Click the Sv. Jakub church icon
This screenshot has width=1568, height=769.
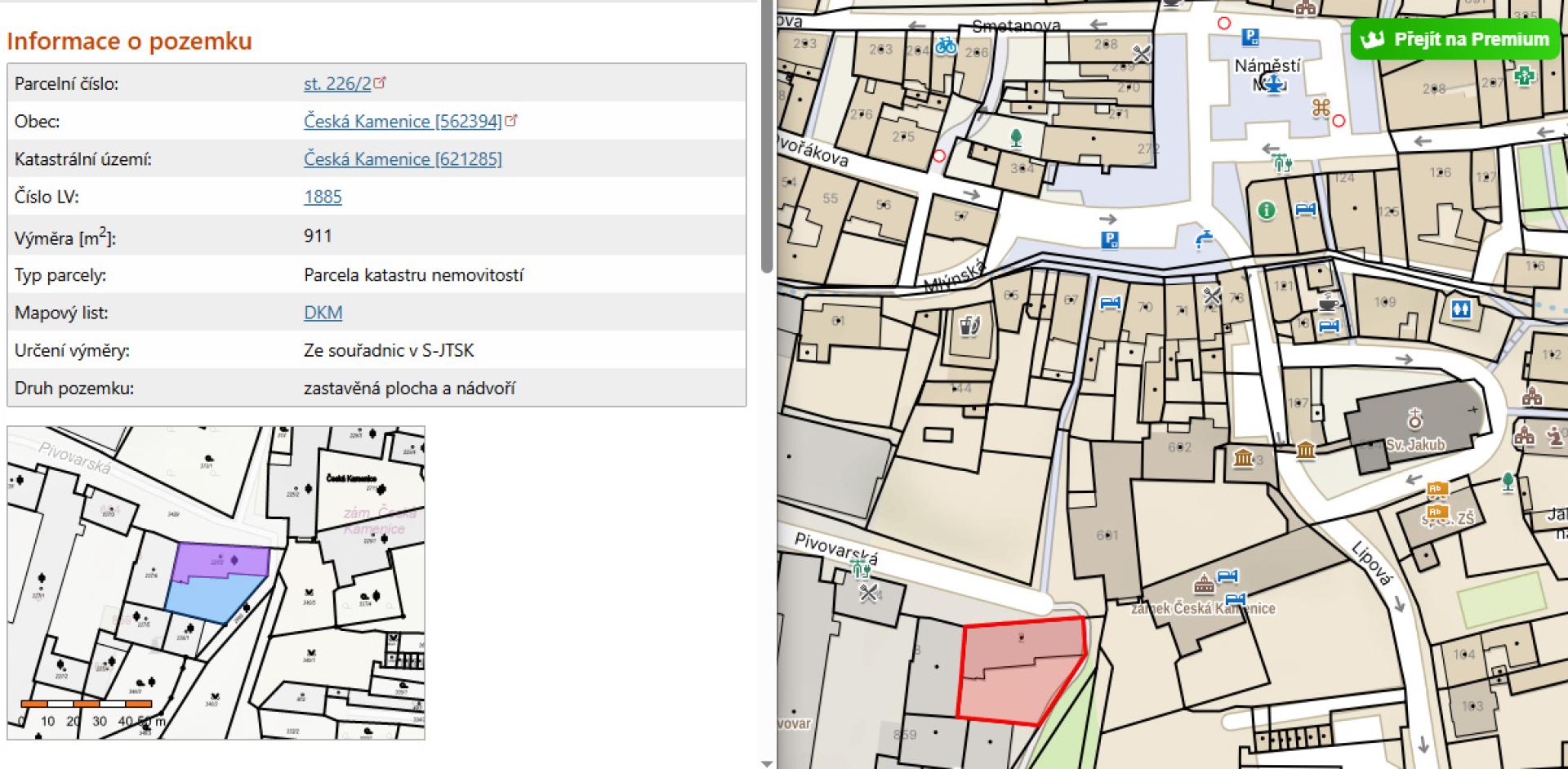coord(1414,420)
